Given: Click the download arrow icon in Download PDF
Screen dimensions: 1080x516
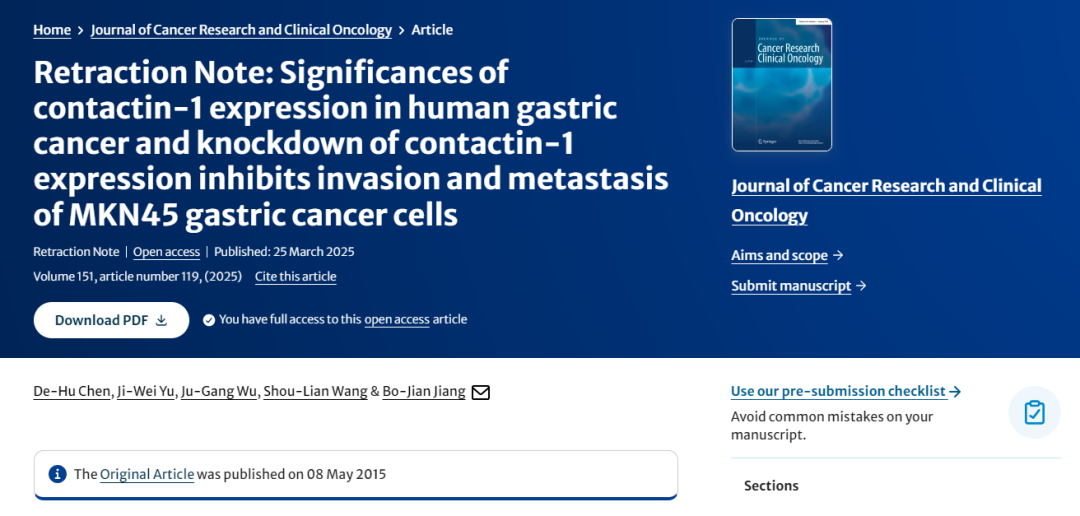Looking at the screenshot, I should [161, 320].
